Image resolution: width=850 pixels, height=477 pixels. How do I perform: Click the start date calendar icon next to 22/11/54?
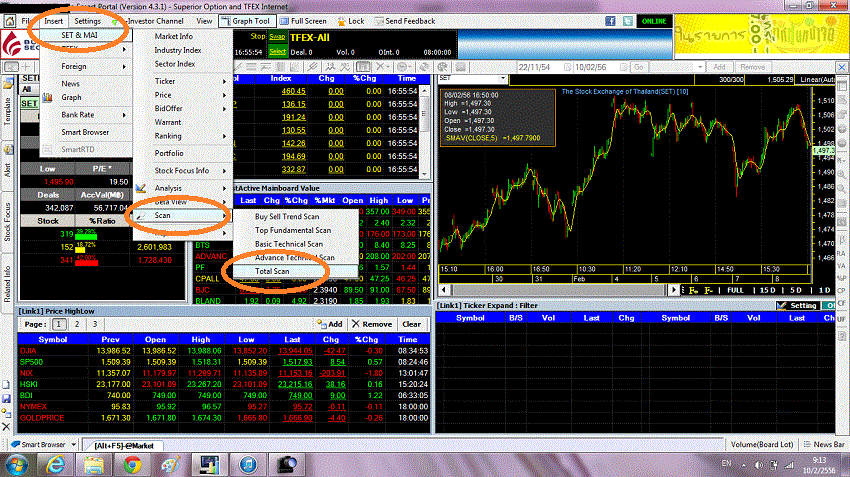(x=567, y=67)
